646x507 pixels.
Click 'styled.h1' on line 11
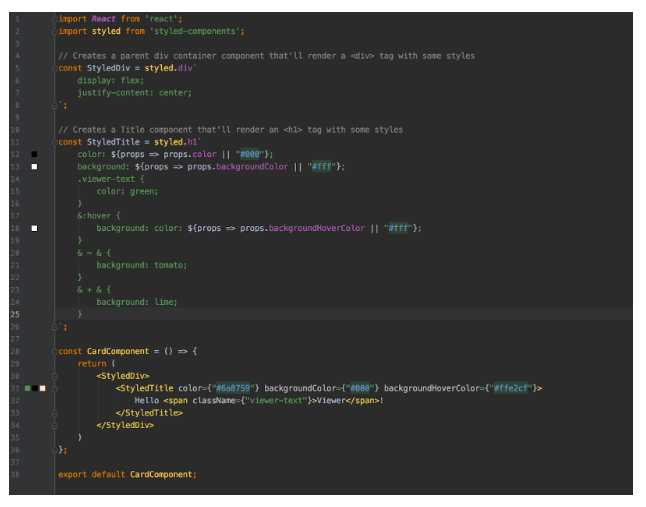coord(176,142)
